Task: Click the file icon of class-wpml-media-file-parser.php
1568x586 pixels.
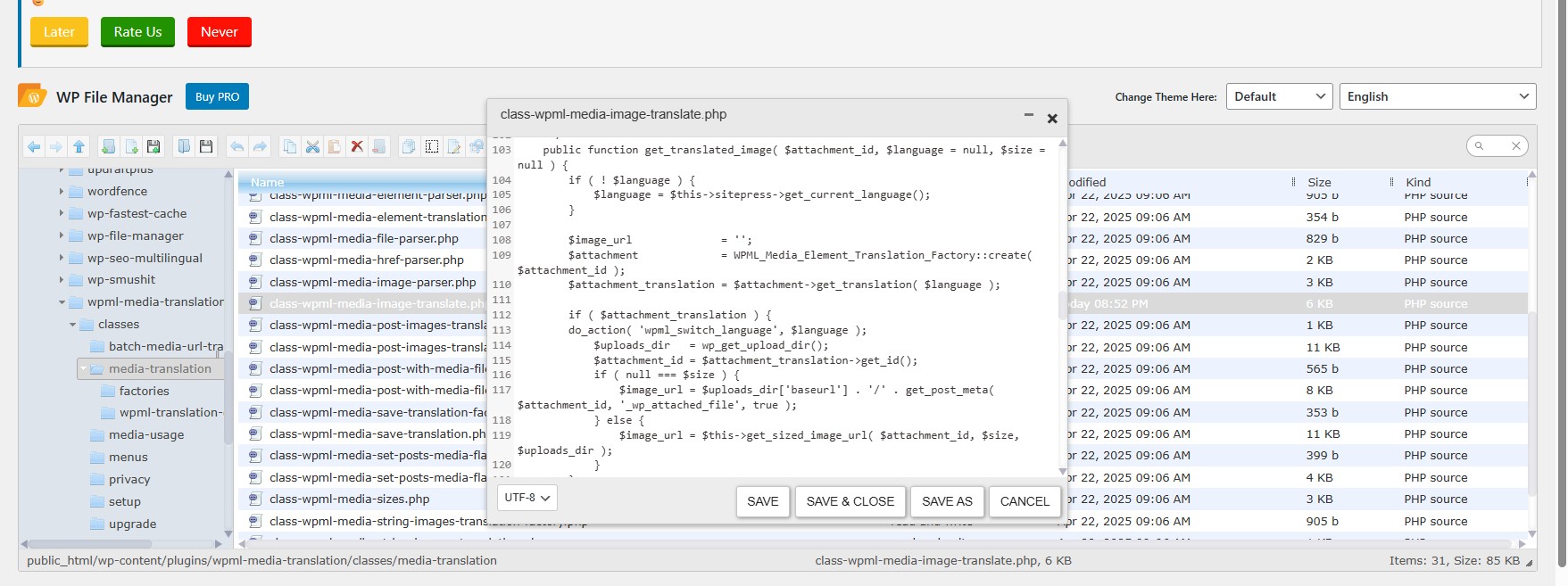Action: coord(254,238)
